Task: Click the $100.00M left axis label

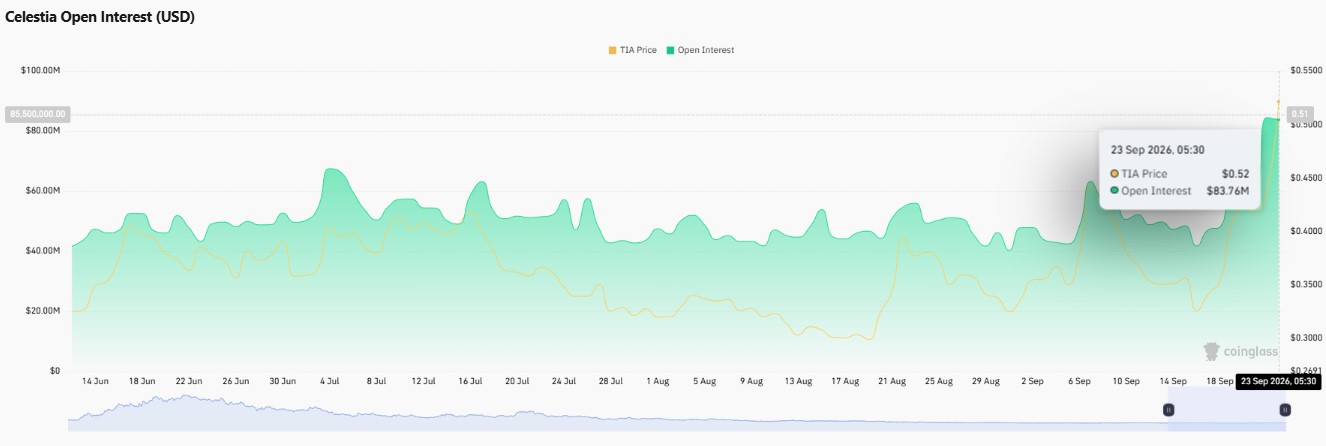Action: click(x=43, y=70)
